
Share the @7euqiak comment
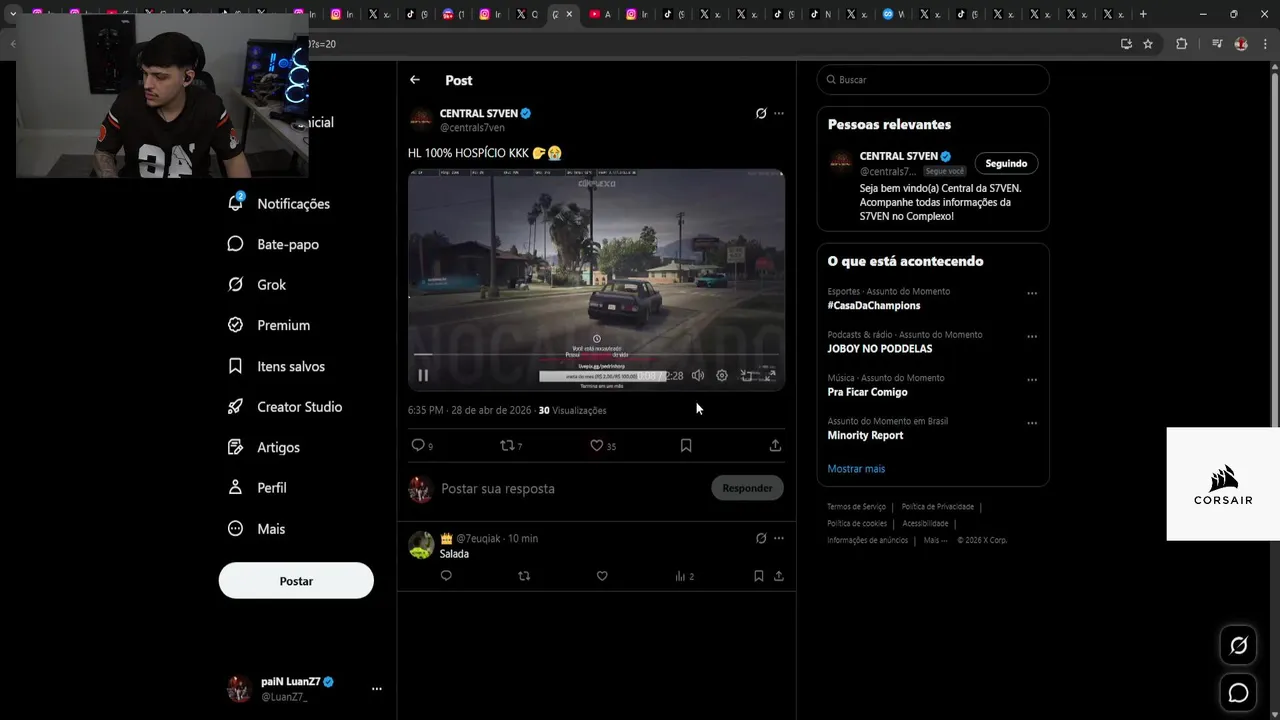click(x=779, y=576)
